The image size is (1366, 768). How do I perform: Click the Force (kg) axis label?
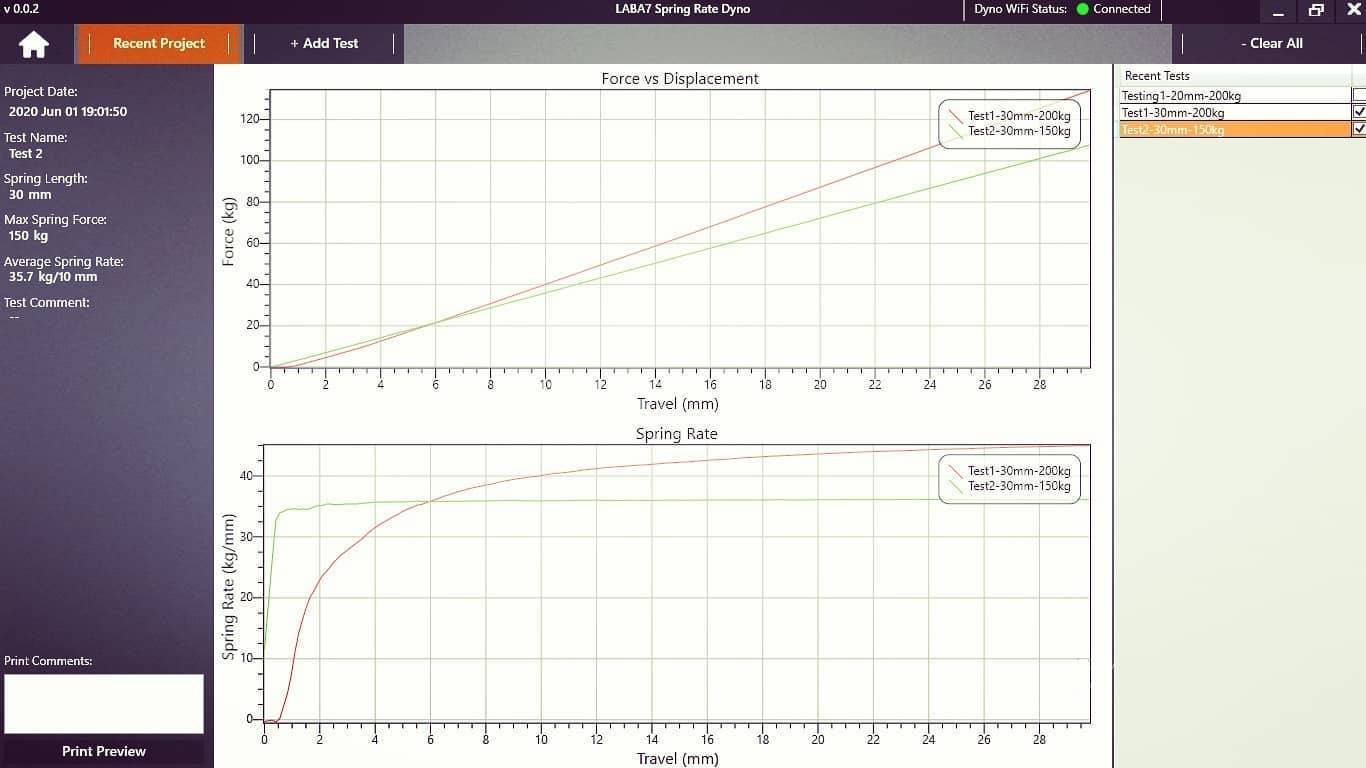228,230
